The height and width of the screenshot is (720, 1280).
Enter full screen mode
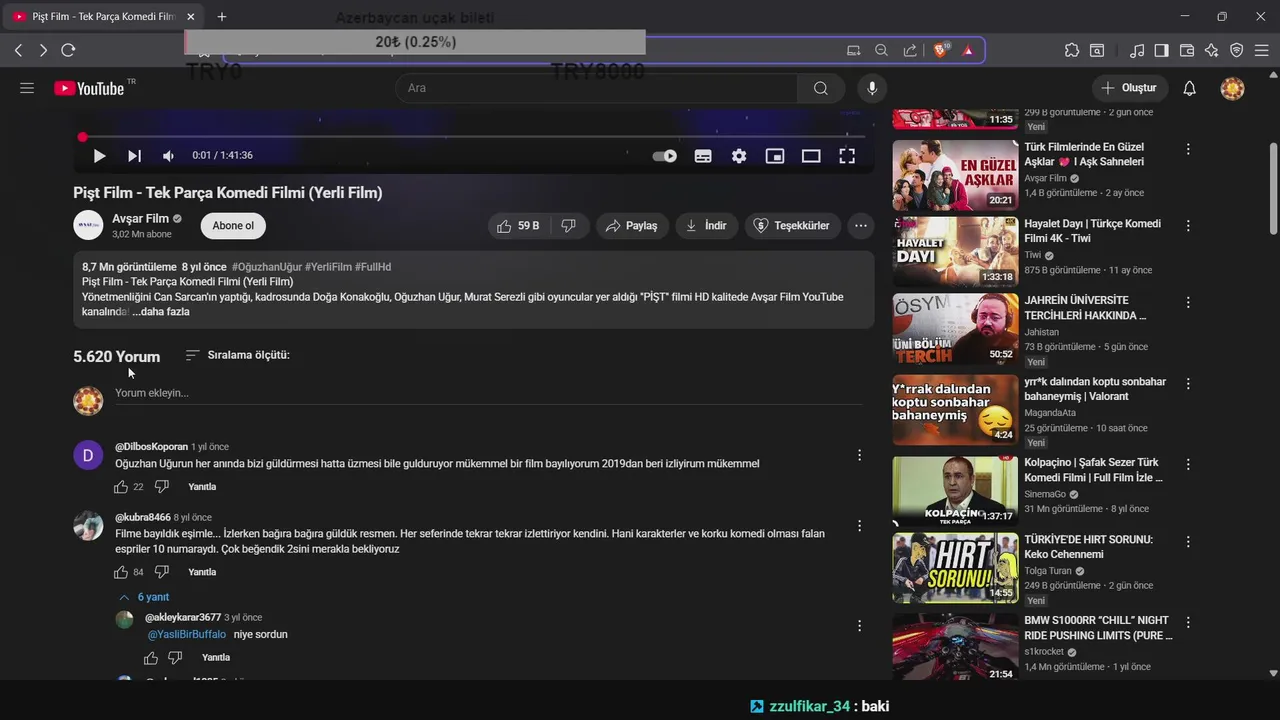pyautogui.click(x=847, y=156)
